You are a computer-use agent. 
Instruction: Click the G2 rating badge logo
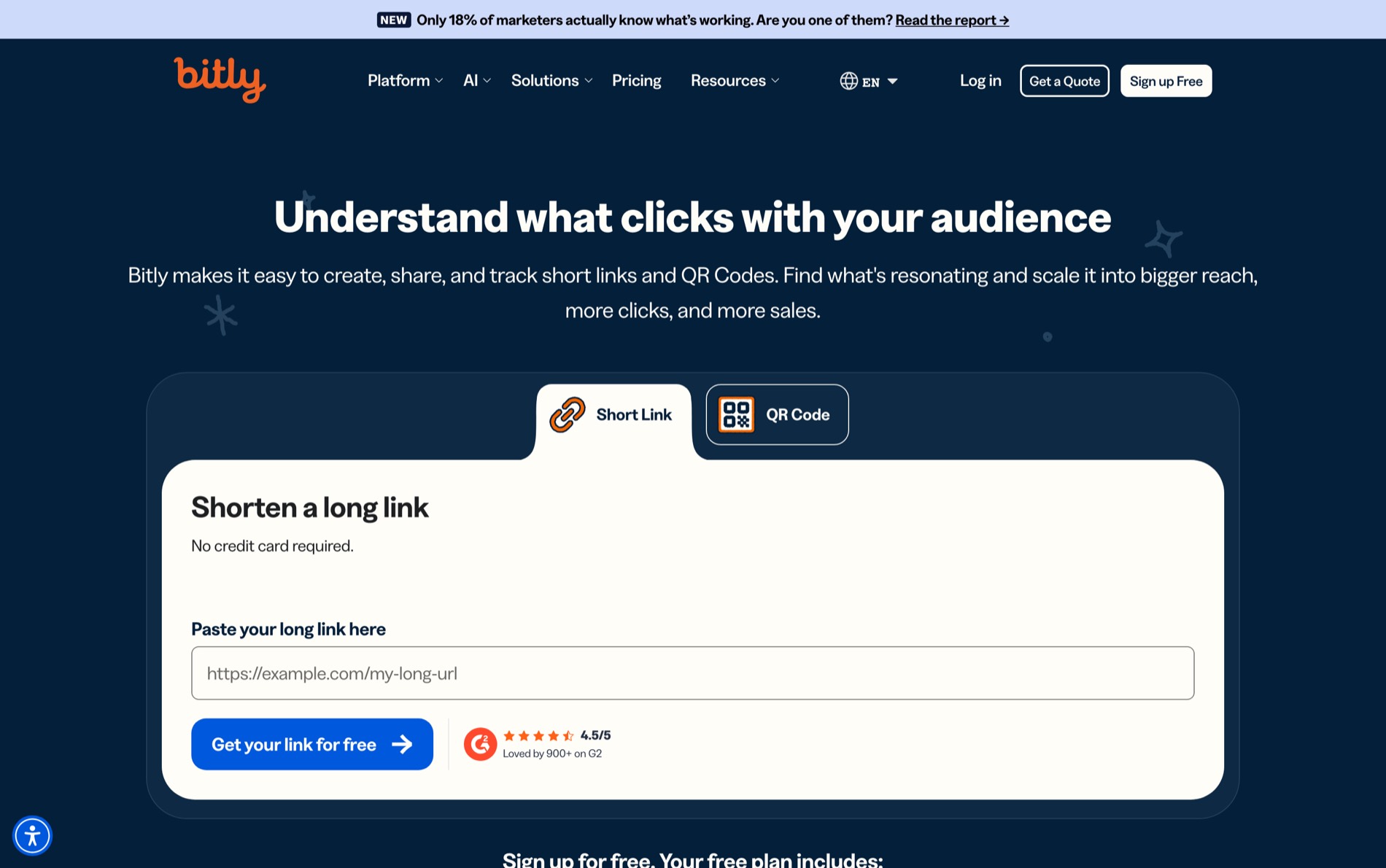(480, 744)
